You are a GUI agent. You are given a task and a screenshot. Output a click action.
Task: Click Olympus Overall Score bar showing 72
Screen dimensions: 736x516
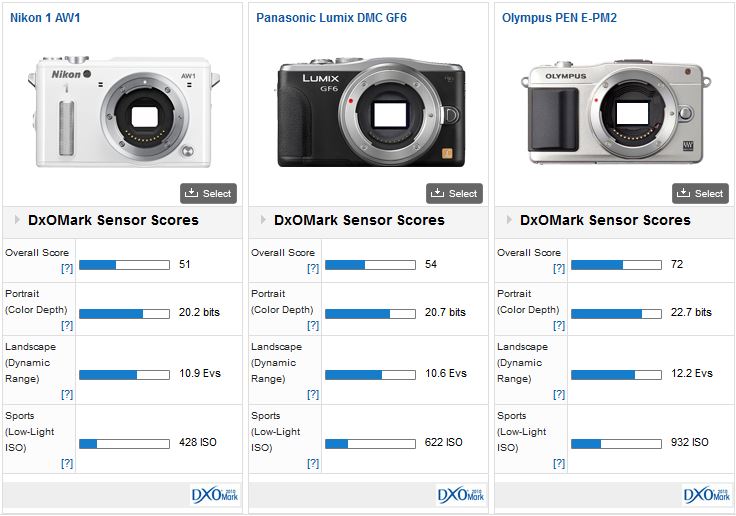(x=616, y=265)
